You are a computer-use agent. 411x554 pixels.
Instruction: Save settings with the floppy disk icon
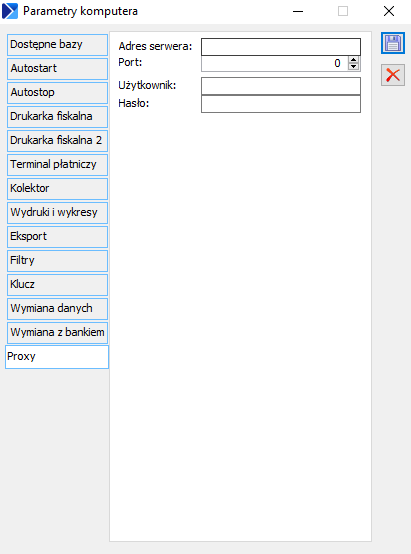pos(393,43)
